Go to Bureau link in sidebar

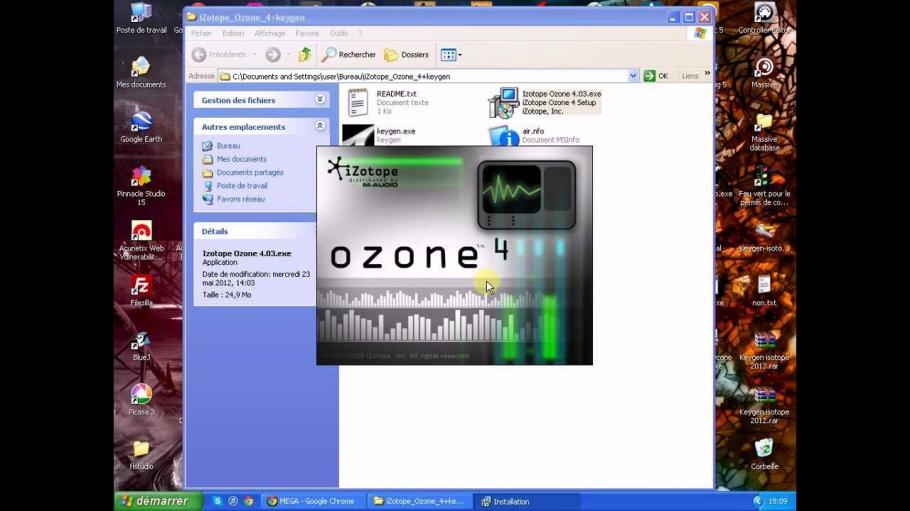click(x=228, y=146)
